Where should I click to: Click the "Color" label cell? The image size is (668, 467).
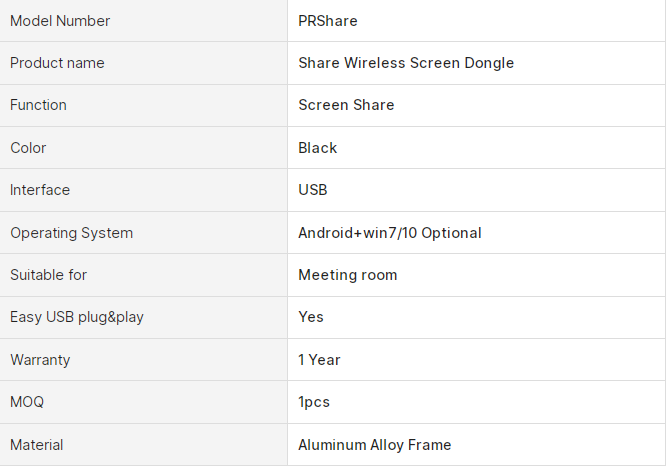point(28,148)
